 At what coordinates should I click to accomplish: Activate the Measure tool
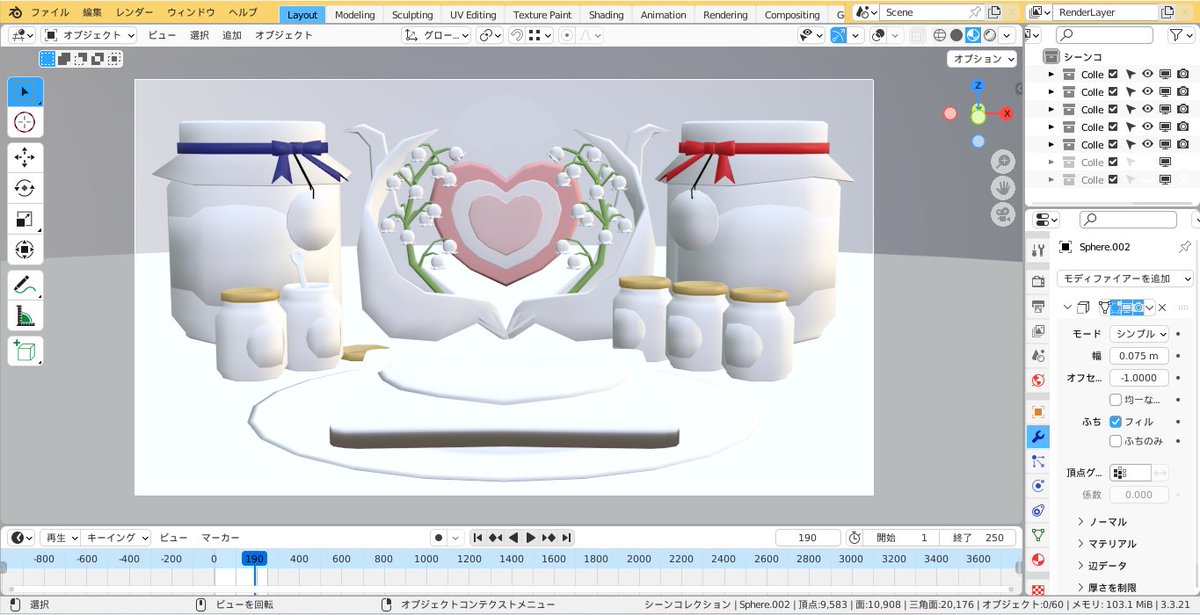[x=25, y=316]
